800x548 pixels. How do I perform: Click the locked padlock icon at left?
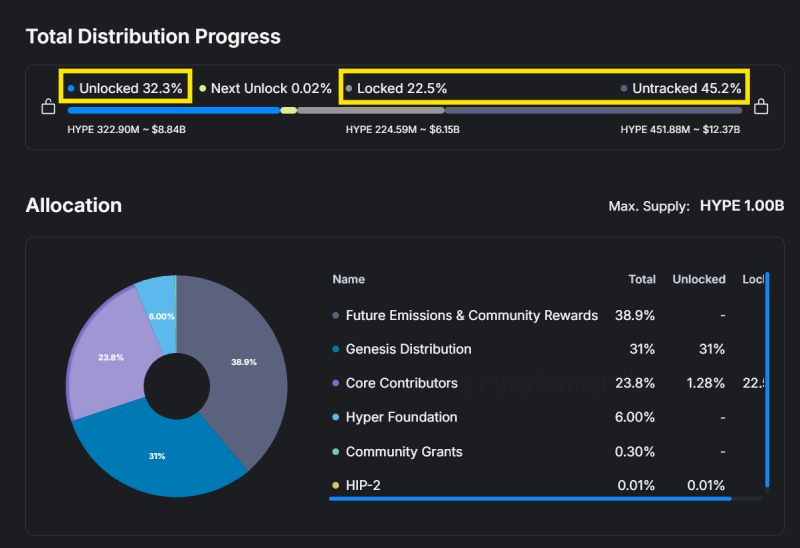click(48, 107)
